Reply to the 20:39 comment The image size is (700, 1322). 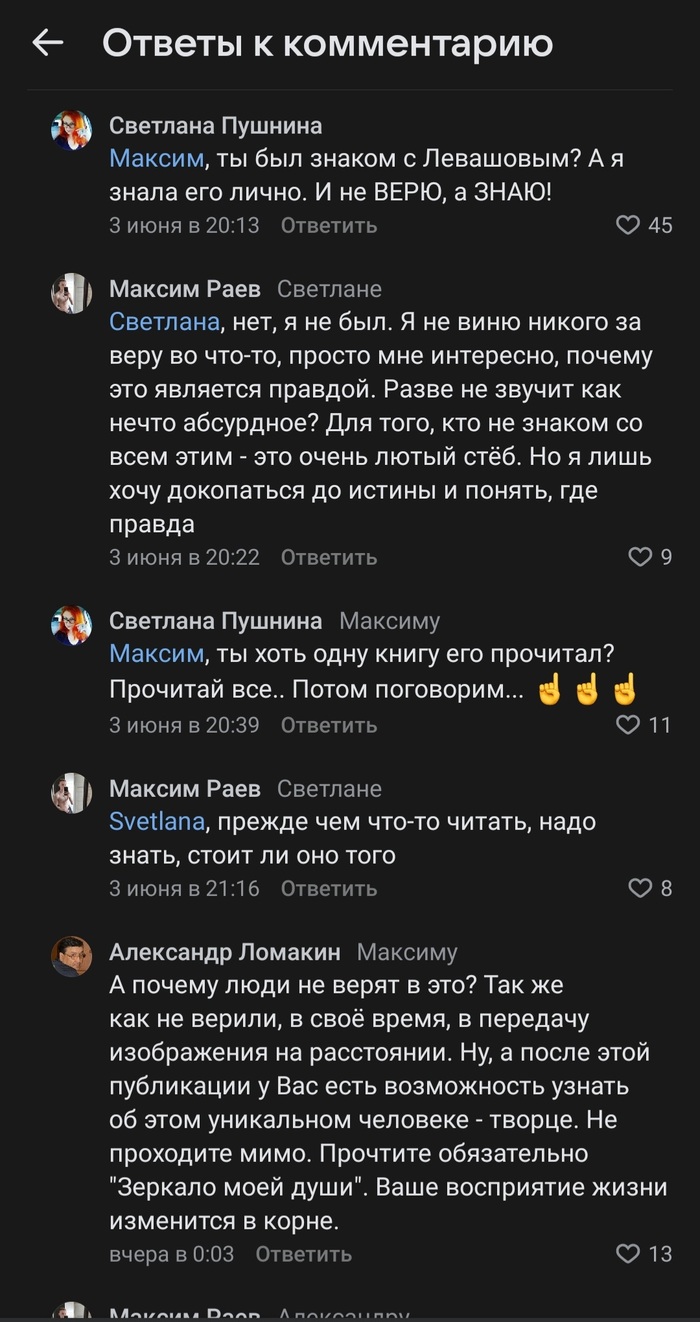point(329,724)
